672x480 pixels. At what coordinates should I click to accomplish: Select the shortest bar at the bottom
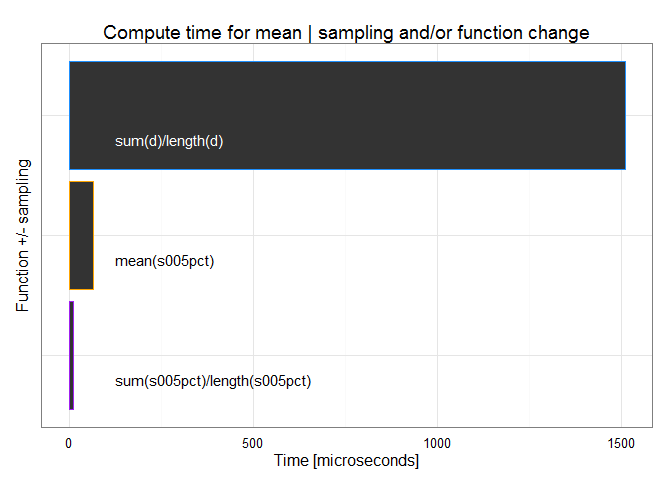(71, 355)
